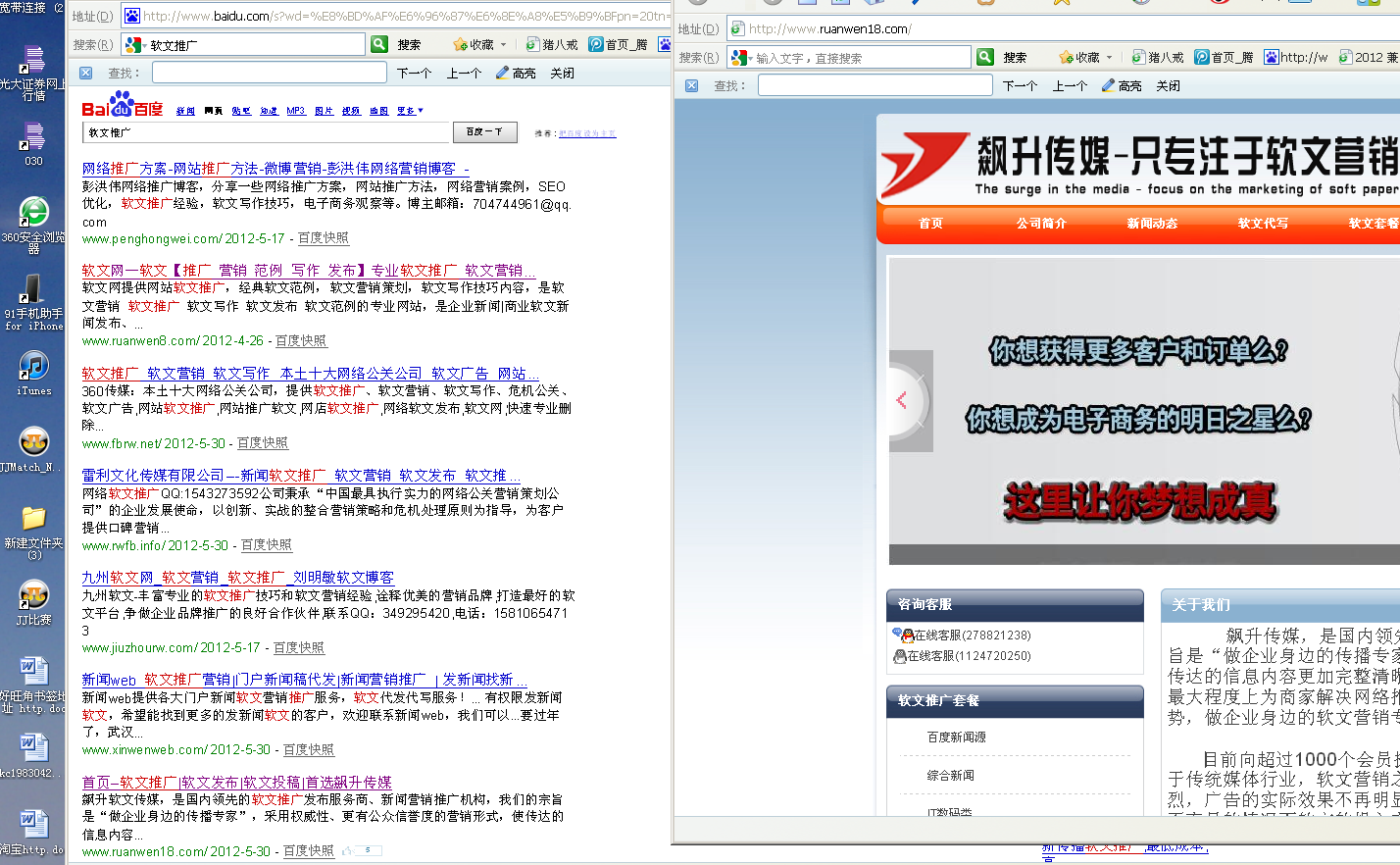Click 上一个 in Baidu window find bar
This screenshot has height=865, width=1400.
point(464,73)
